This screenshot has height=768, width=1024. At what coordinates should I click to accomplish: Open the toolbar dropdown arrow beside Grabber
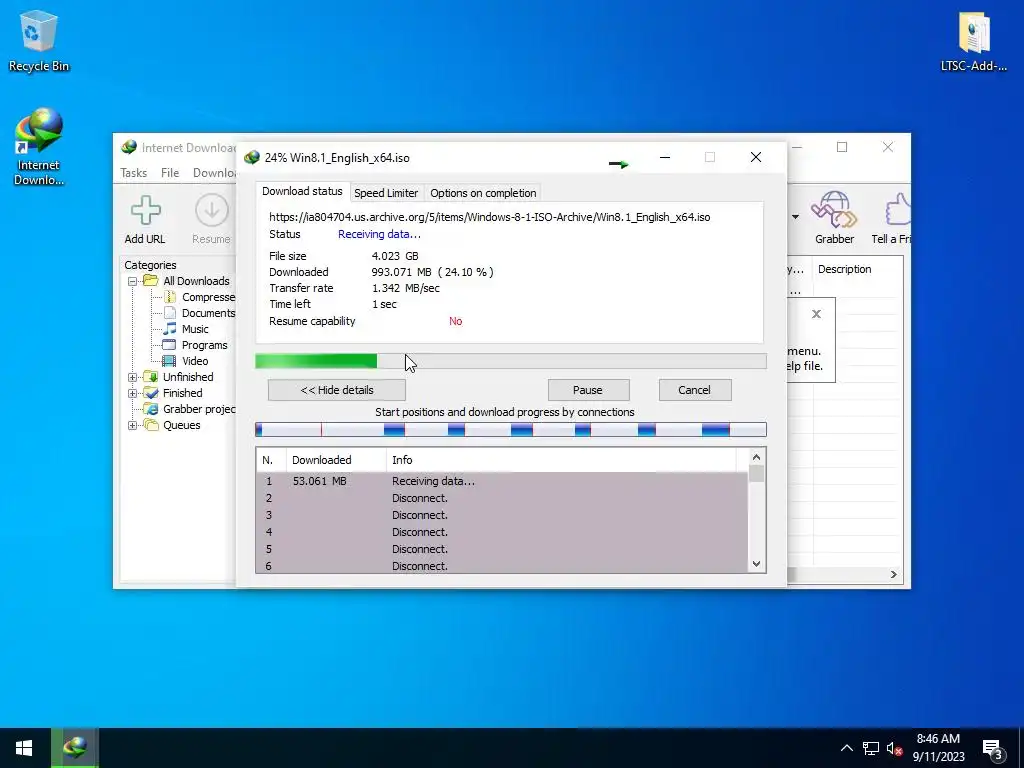(x=795, y=217)
